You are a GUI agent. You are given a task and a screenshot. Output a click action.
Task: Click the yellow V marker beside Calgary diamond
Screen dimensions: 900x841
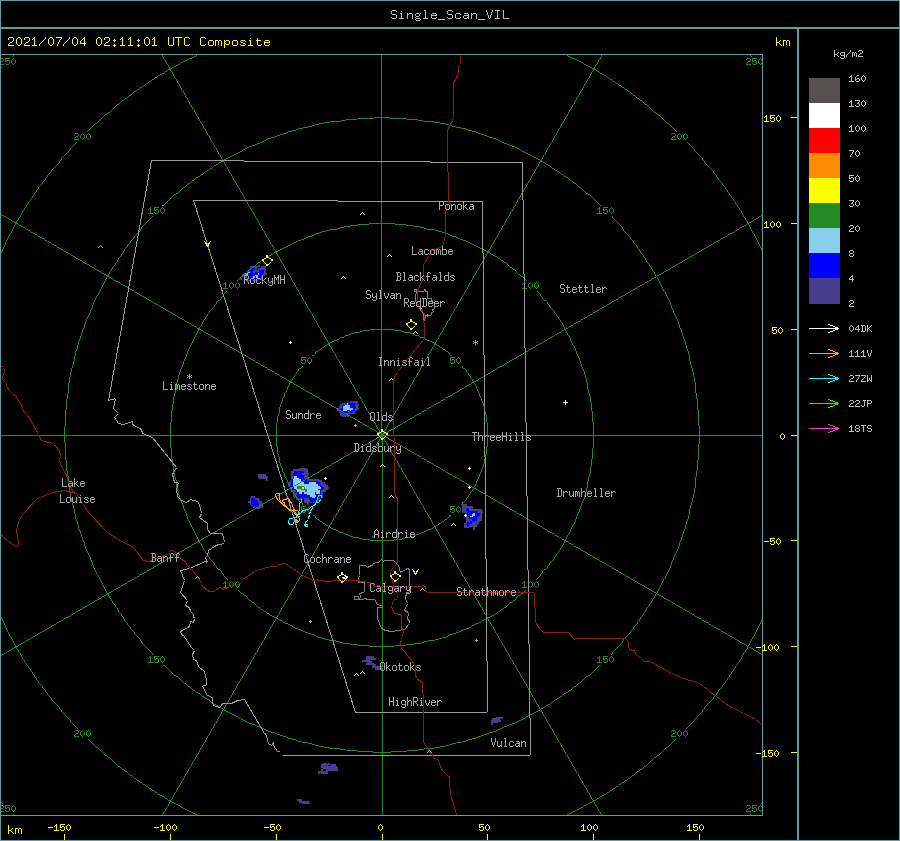click(416, 572)
